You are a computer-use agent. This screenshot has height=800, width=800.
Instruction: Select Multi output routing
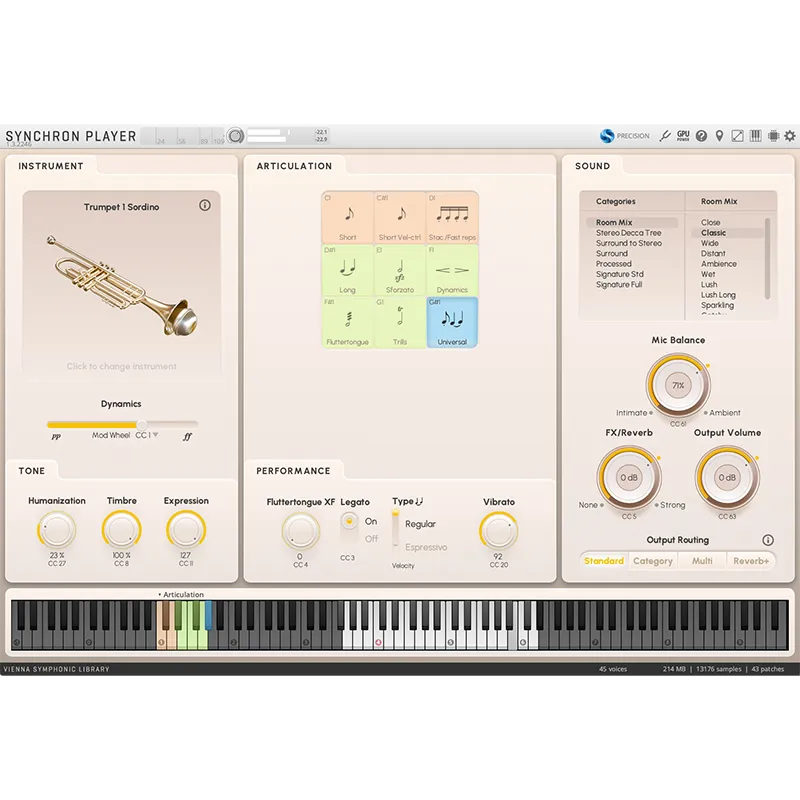coord(702,561)
